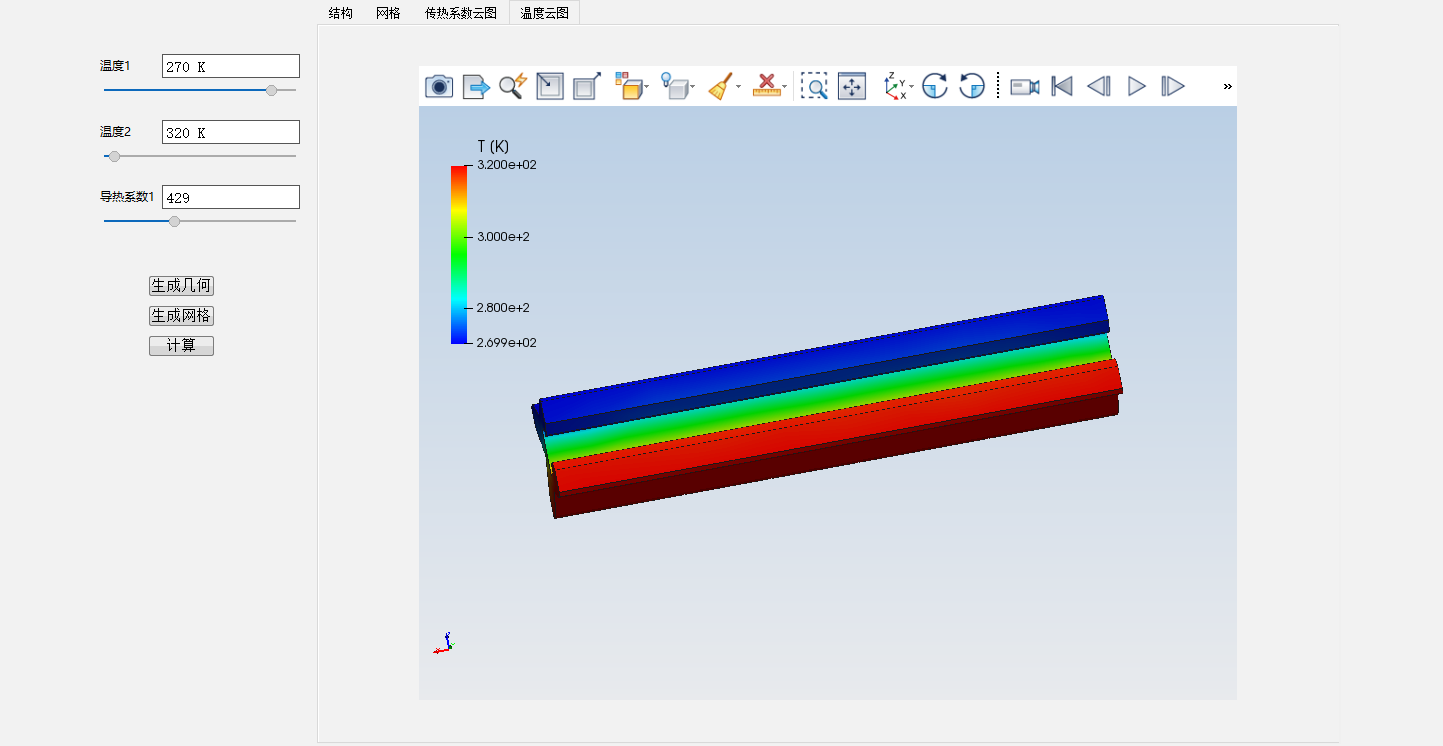
Task: Click the video camera animation icon
Action: coord(1025,87)
